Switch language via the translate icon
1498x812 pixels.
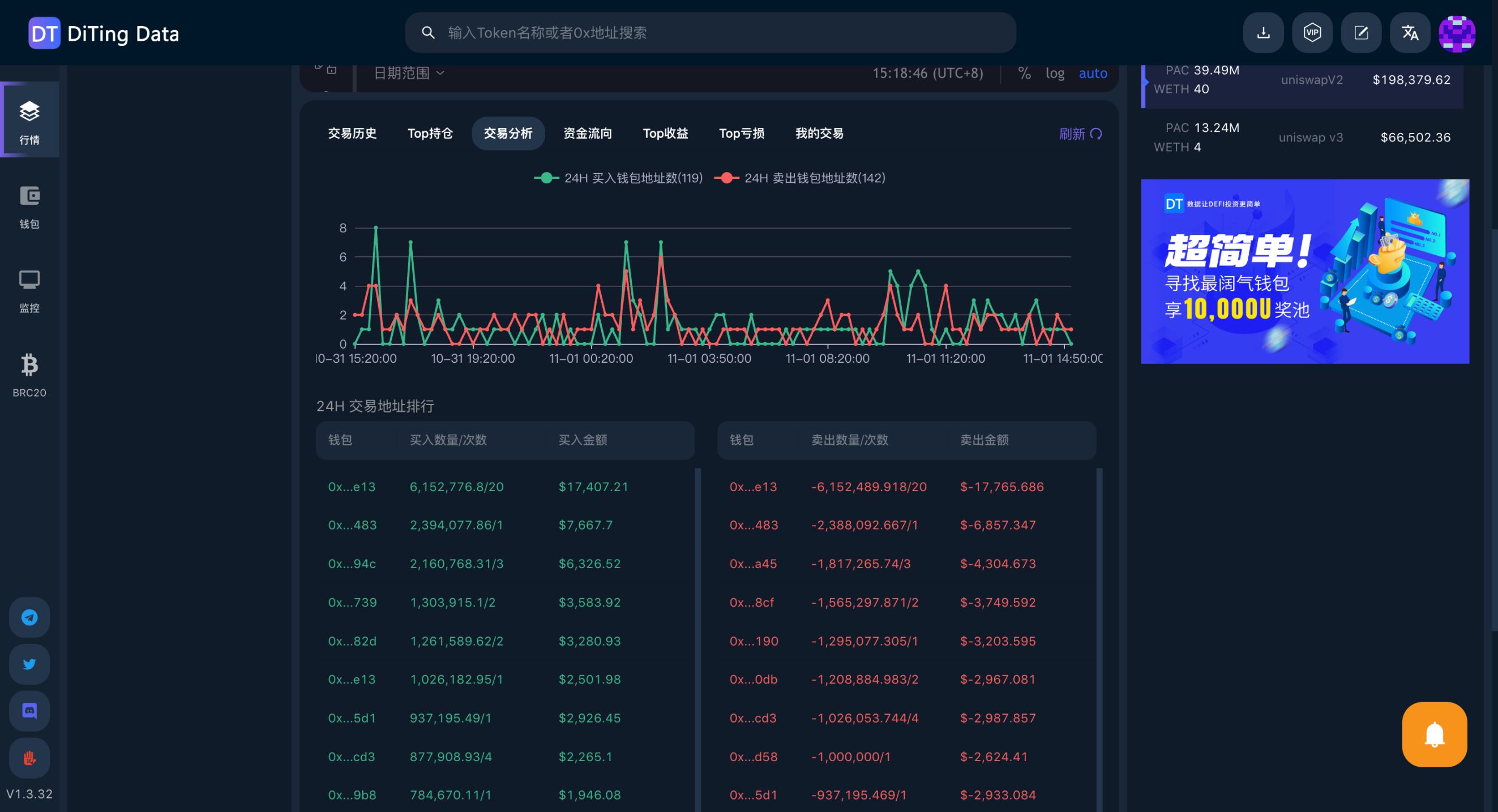pyautogui.click(x=1410, y=33)
